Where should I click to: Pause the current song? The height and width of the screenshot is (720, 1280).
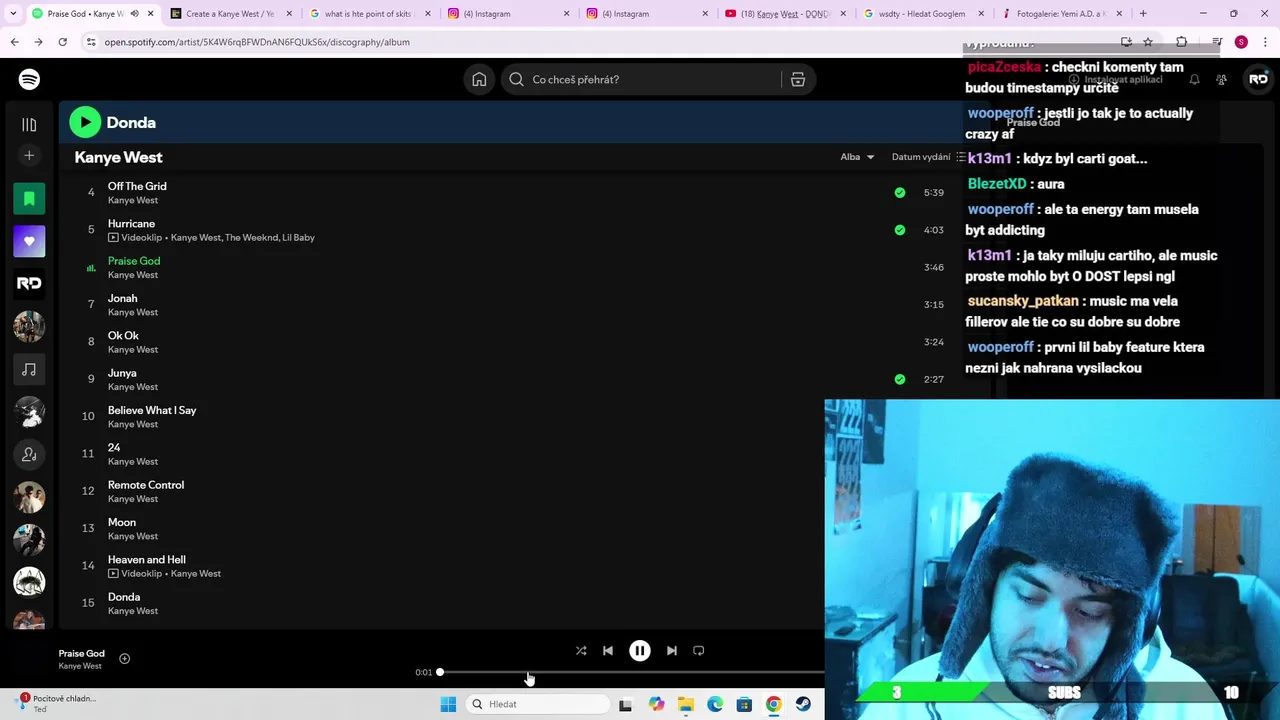tap(640, 650)
